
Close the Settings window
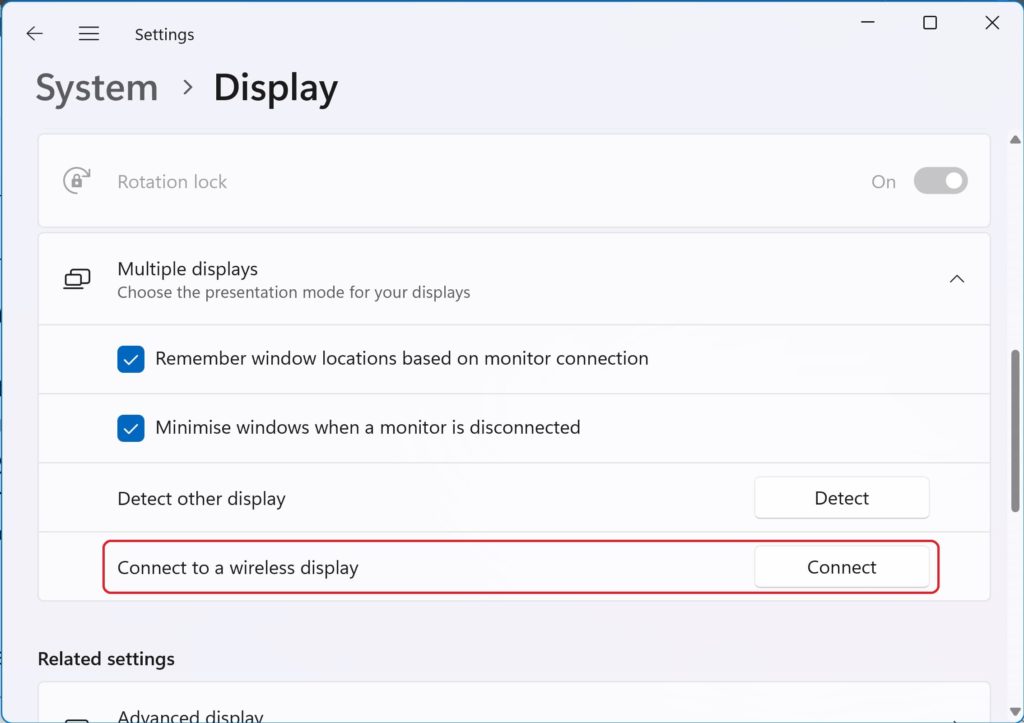[x=992, y=23]
